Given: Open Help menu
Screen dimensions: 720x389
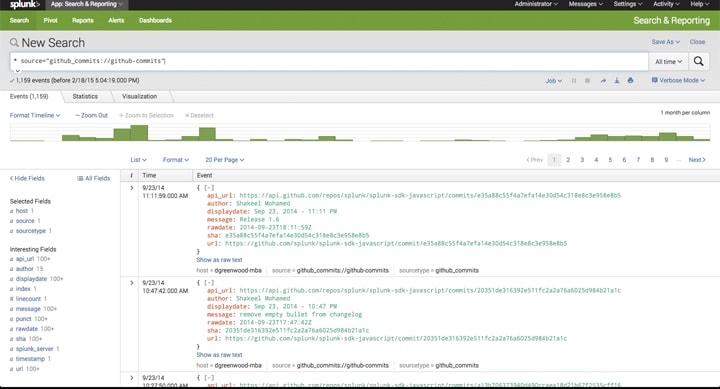Looking at the screenshot, I should pyautogui.click(x=699, y=4).
